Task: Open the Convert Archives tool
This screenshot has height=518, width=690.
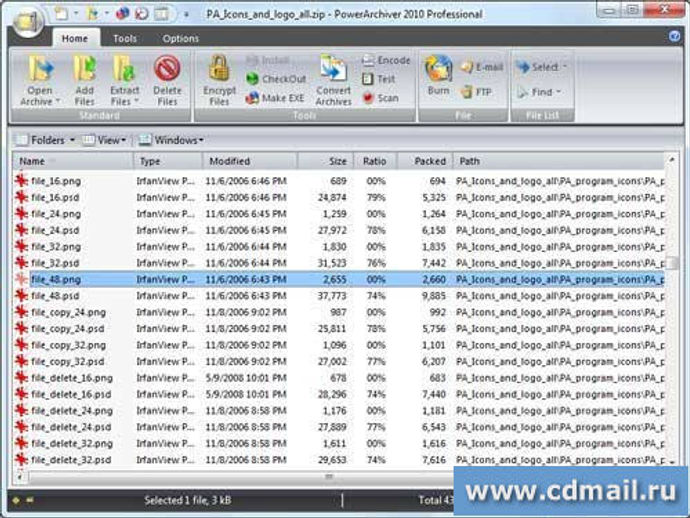Action: [x=334, y=80]
